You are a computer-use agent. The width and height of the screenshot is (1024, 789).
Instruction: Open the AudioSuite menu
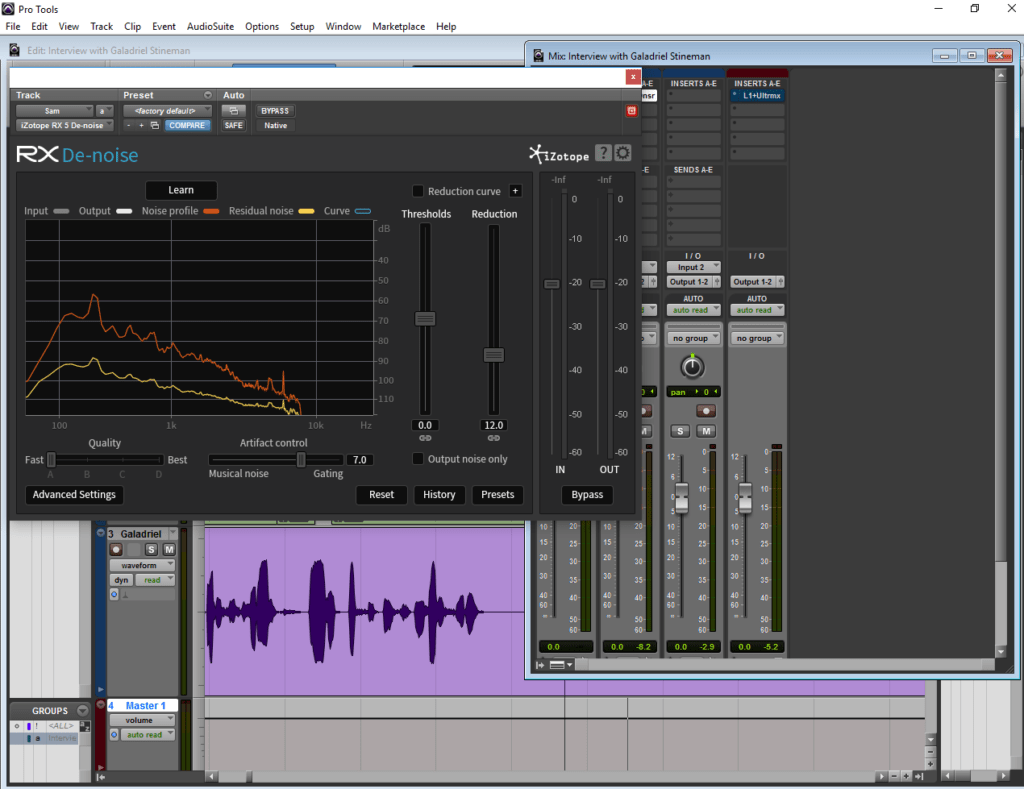(x=210, y=26)
